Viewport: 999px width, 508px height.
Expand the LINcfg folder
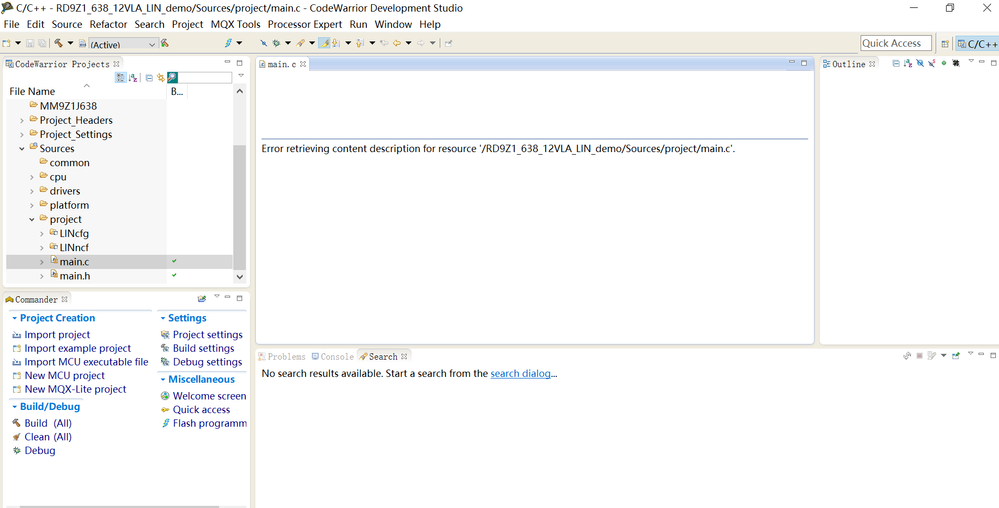(42, 234)
